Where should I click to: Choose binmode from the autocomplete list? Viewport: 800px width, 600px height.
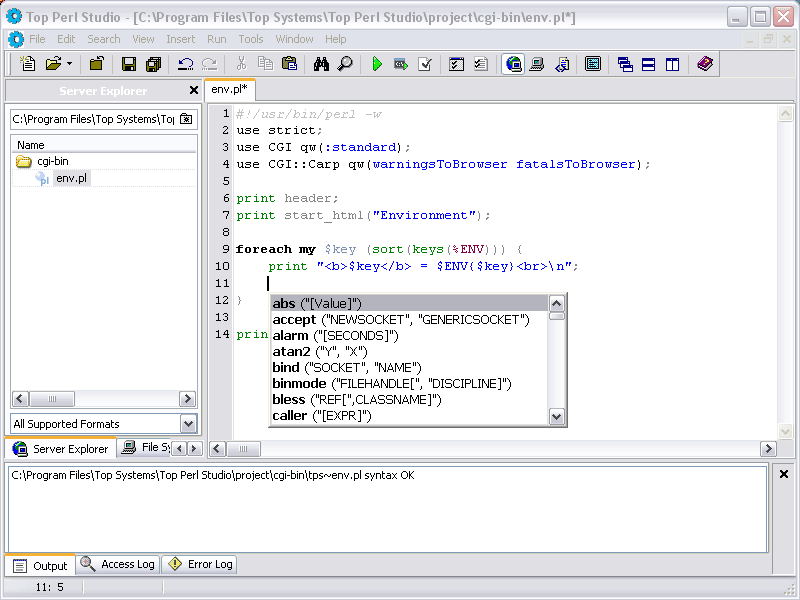[409, 383]
